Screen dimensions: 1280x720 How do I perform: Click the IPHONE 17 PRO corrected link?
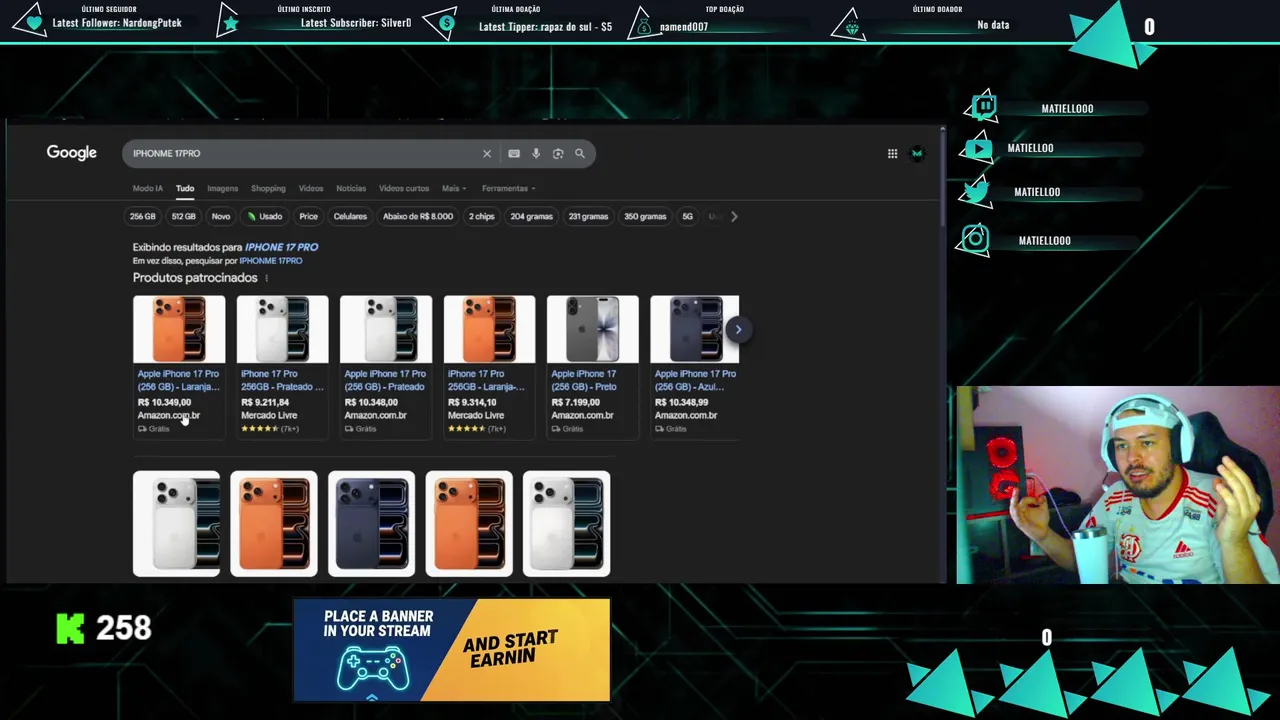tap(281, 247)
